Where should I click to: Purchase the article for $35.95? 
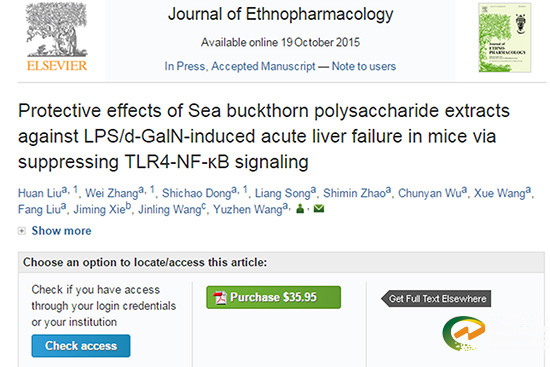273,298
